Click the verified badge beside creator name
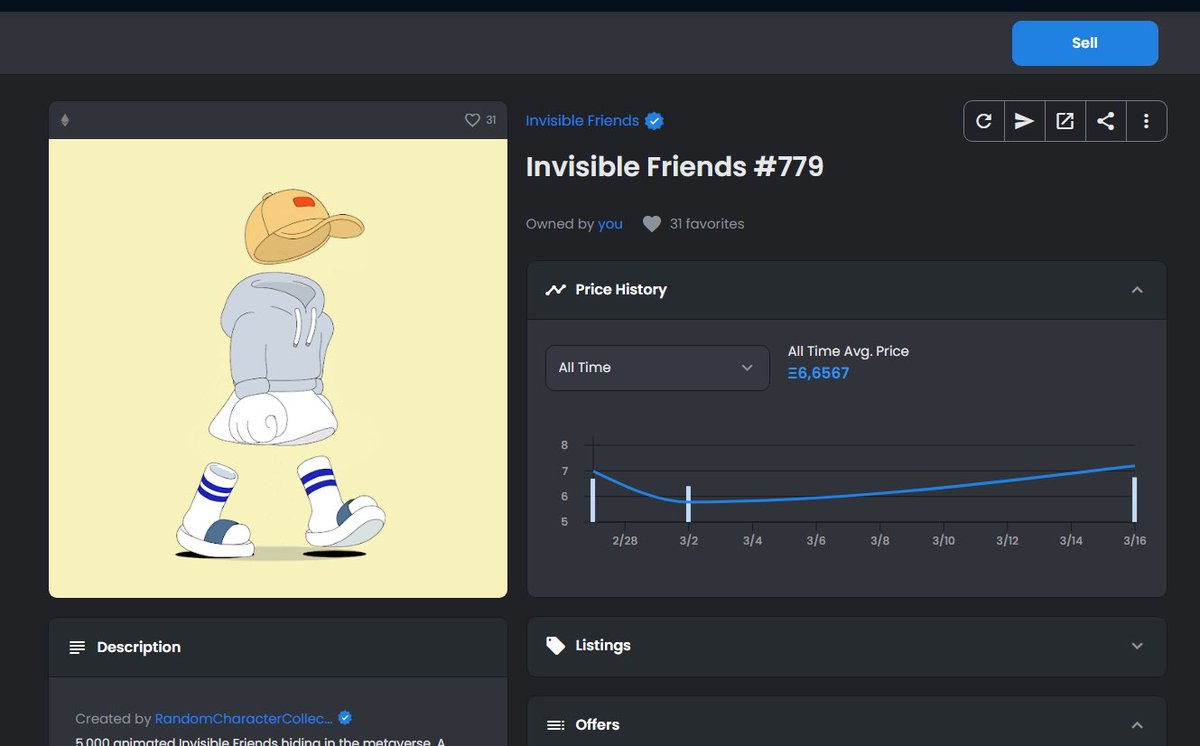 click(x=345, y=718)
